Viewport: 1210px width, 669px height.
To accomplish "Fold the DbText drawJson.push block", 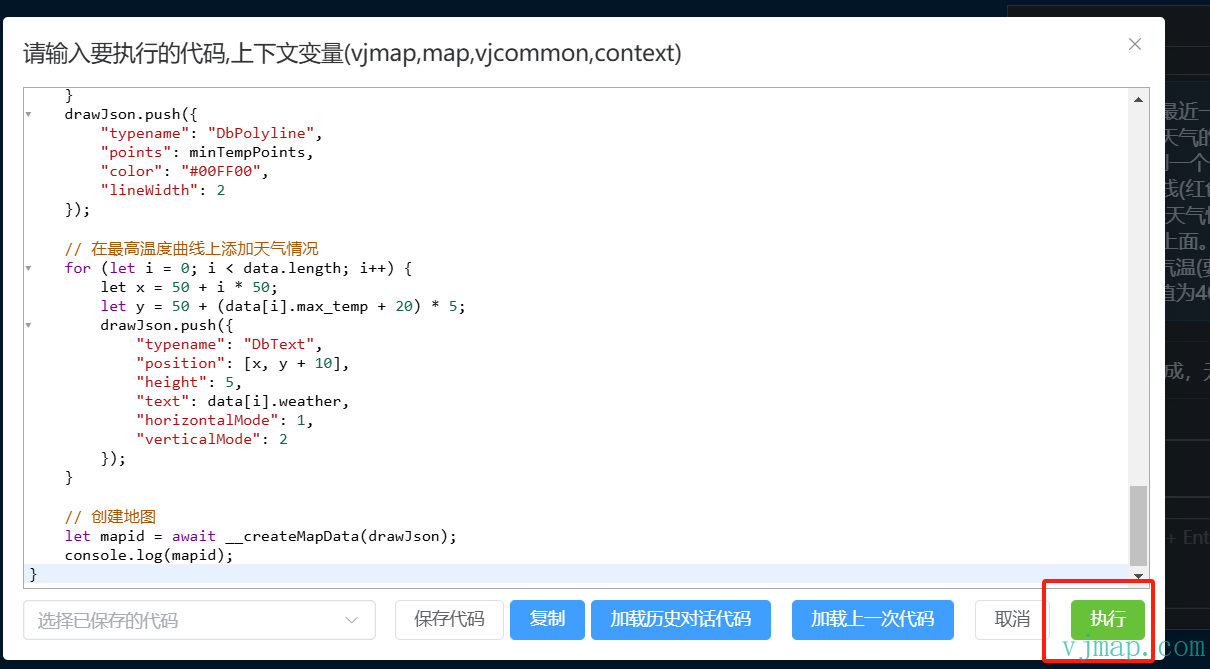I will coord(29,325).
